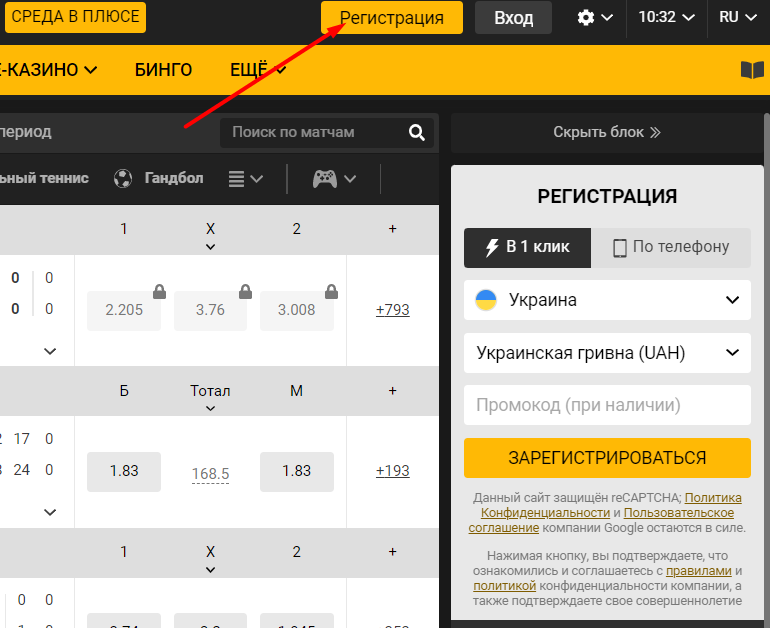
Task: Click the Б odds 1.83
Action: tap(124, 471)
